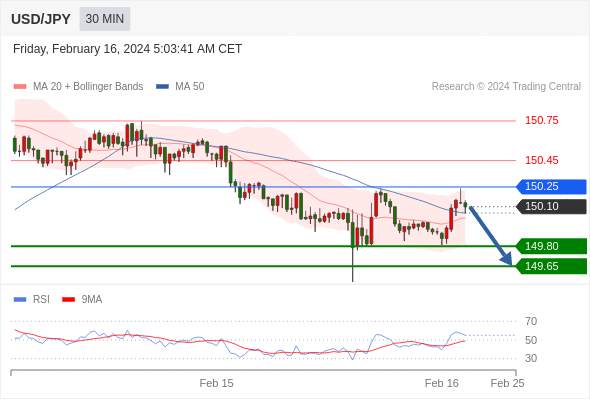Click the Feb 15 date axis label

pyautogui.click(x=216, y=383)
